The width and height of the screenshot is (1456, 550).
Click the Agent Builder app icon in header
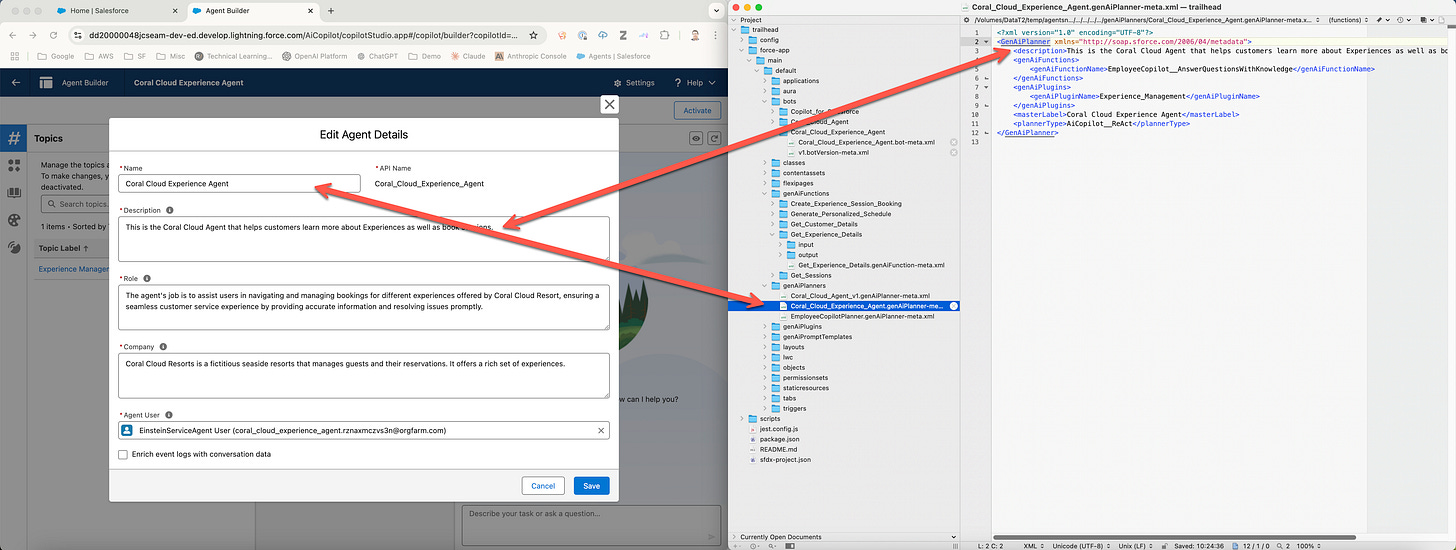46,83
